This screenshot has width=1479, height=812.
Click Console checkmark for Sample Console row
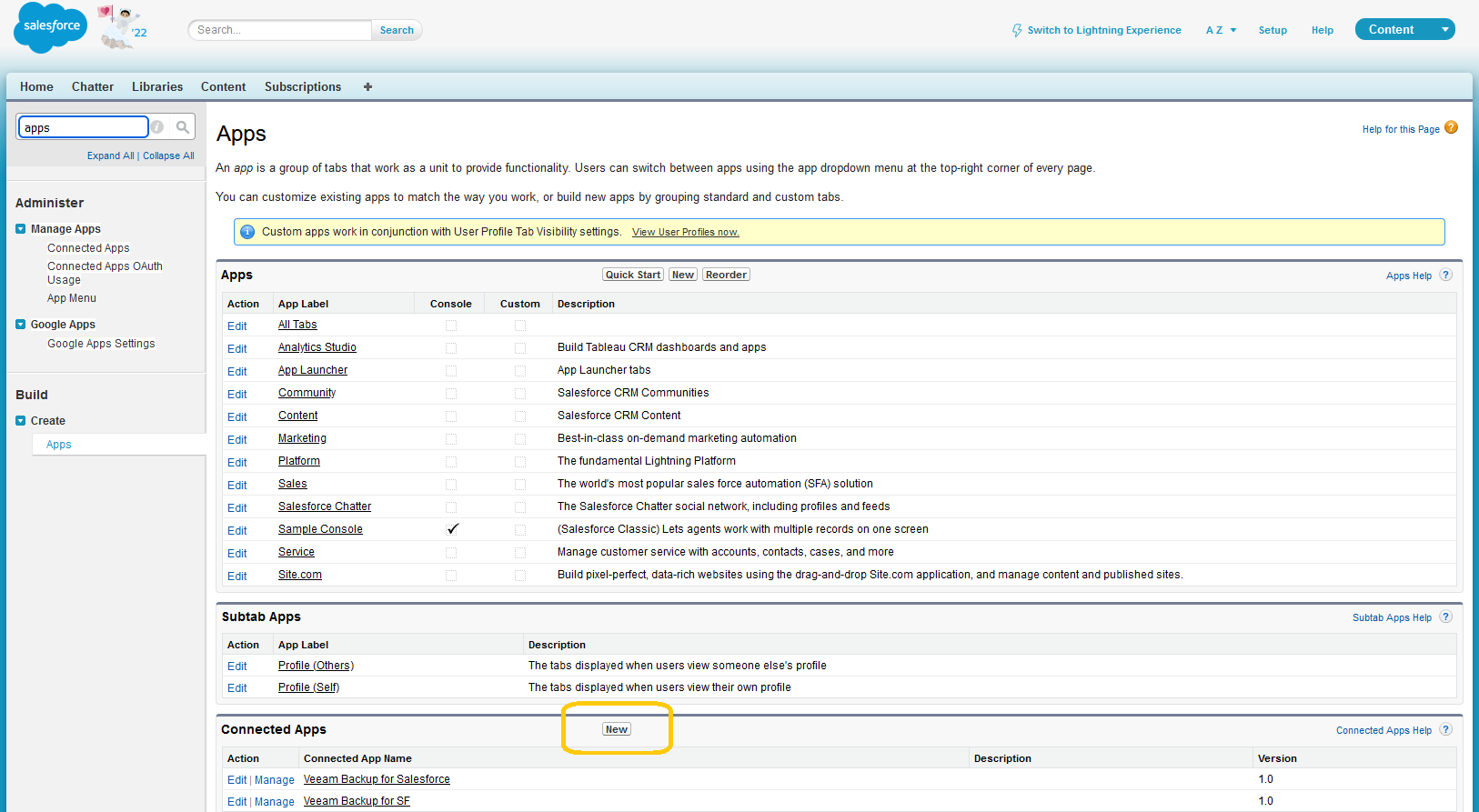(452, 528)
